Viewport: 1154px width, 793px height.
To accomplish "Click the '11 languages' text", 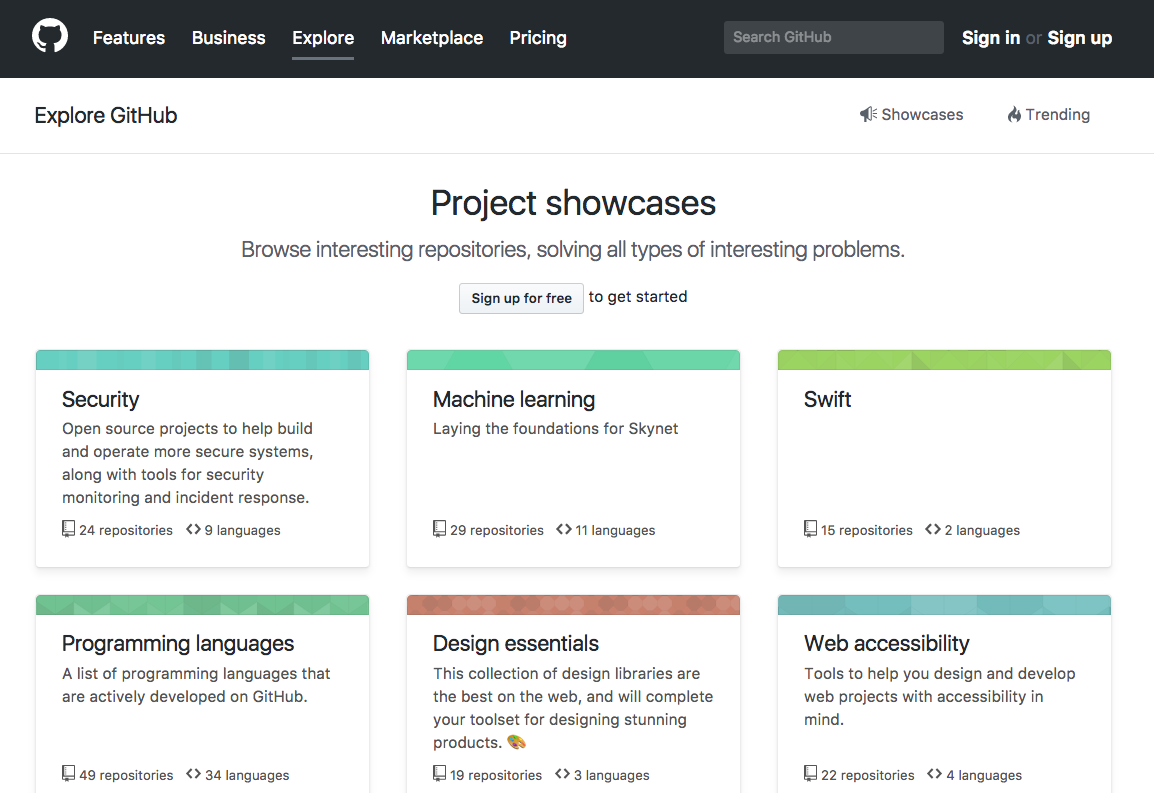I will coord(615,530).
